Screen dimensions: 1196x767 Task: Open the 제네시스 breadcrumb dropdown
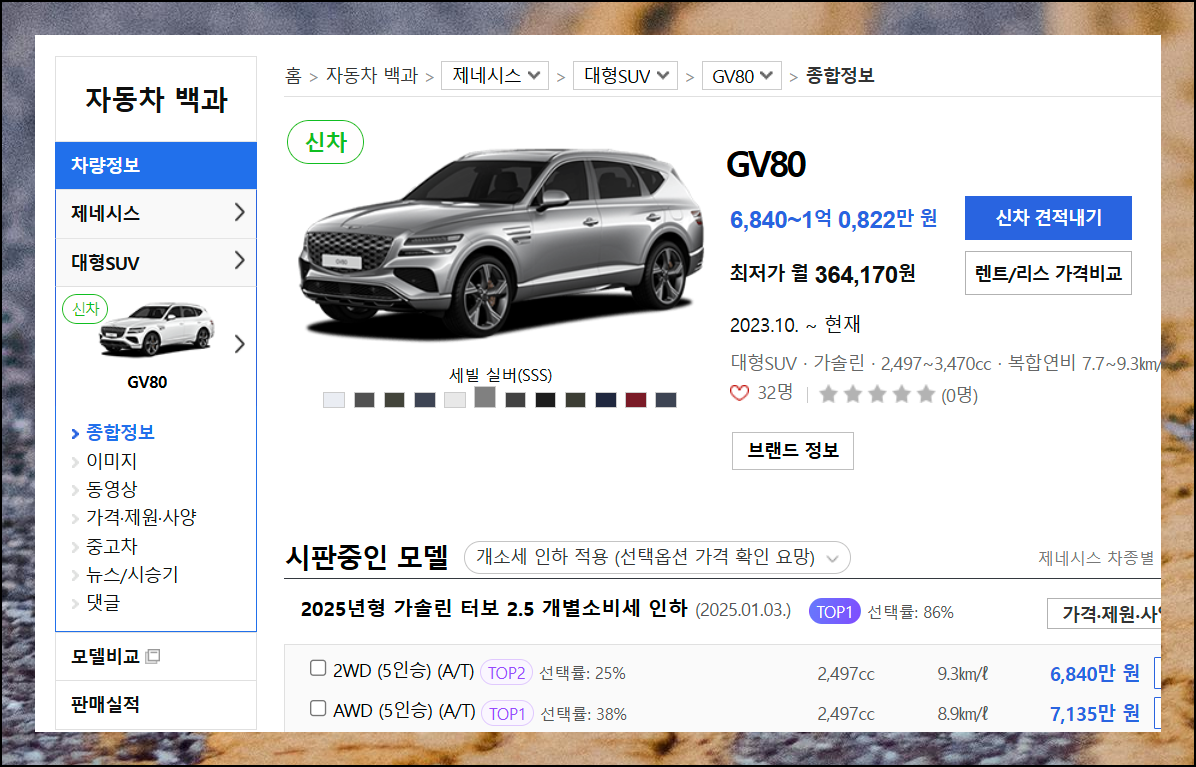coord(495,75)
